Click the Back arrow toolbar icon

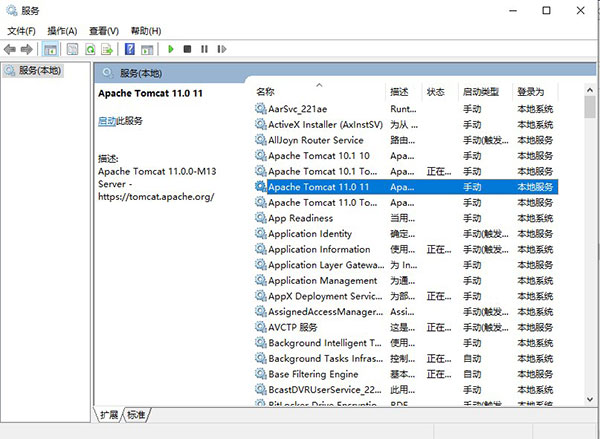point(9,49)
